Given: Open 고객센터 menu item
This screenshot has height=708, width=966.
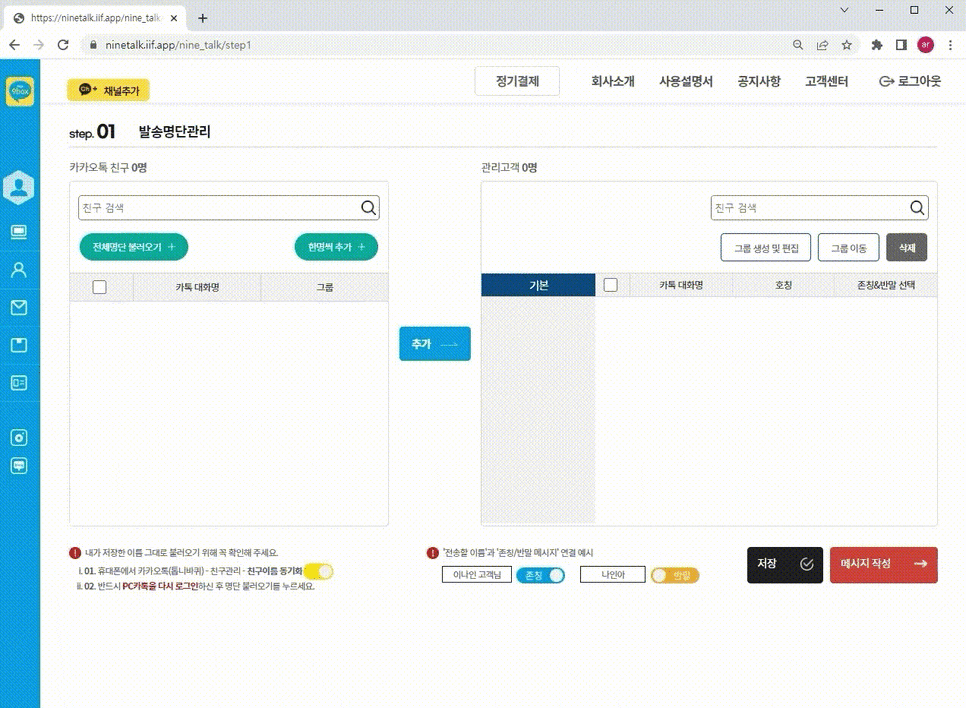Looking at the screenshot, I should (827, 81).
